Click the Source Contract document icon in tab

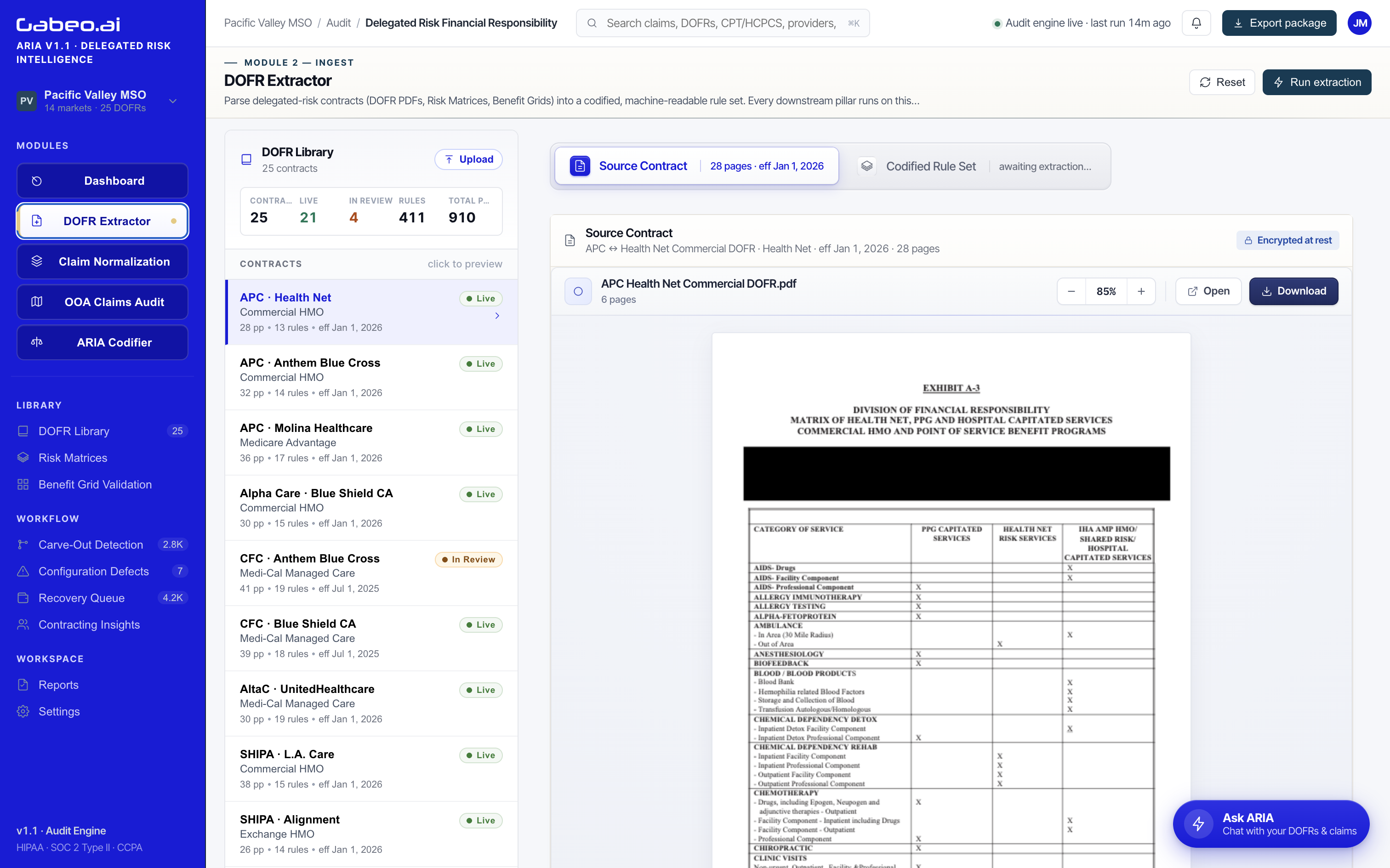click(x=579, y=166)
